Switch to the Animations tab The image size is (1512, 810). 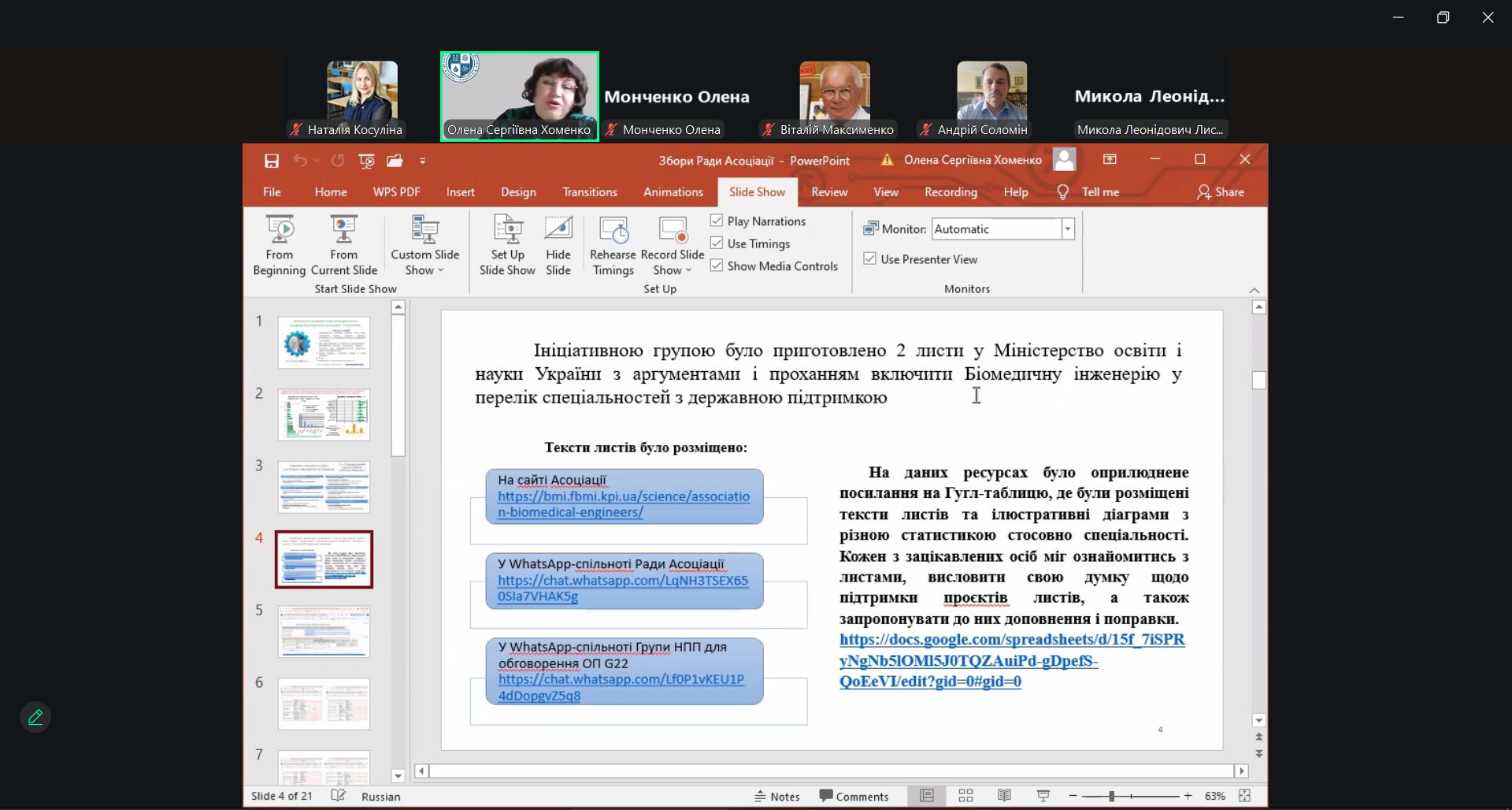click(x=673, y=192)
